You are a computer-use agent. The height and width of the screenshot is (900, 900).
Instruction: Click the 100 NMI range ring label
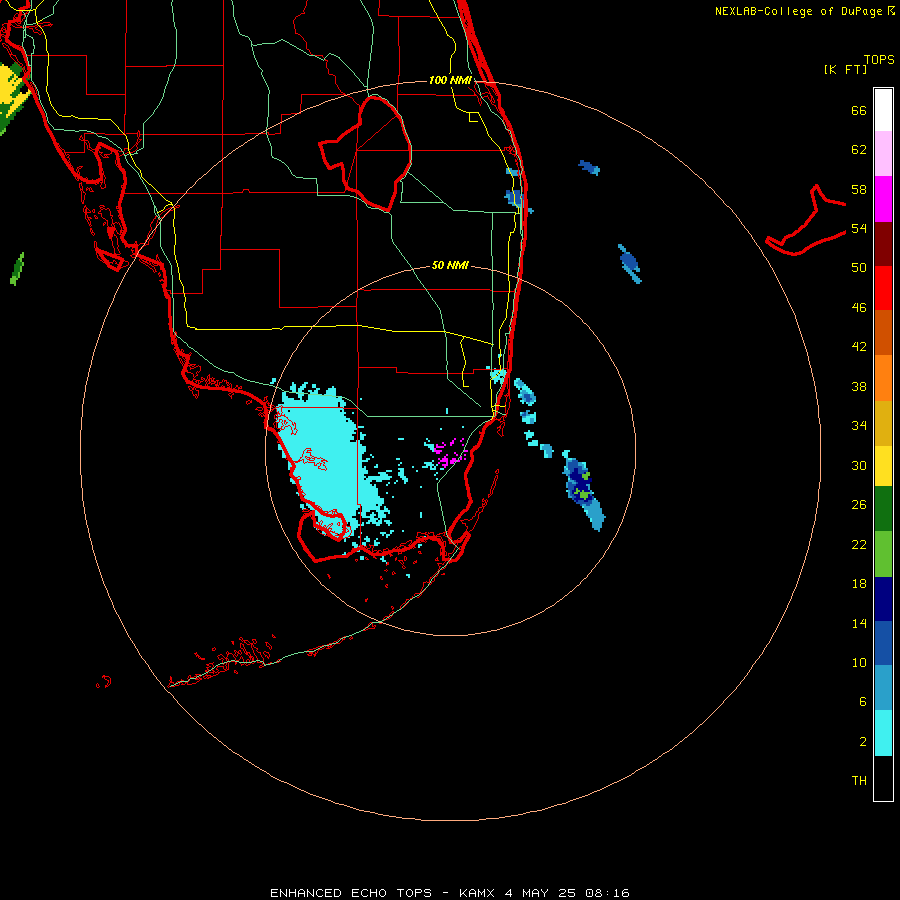[450, 80]
